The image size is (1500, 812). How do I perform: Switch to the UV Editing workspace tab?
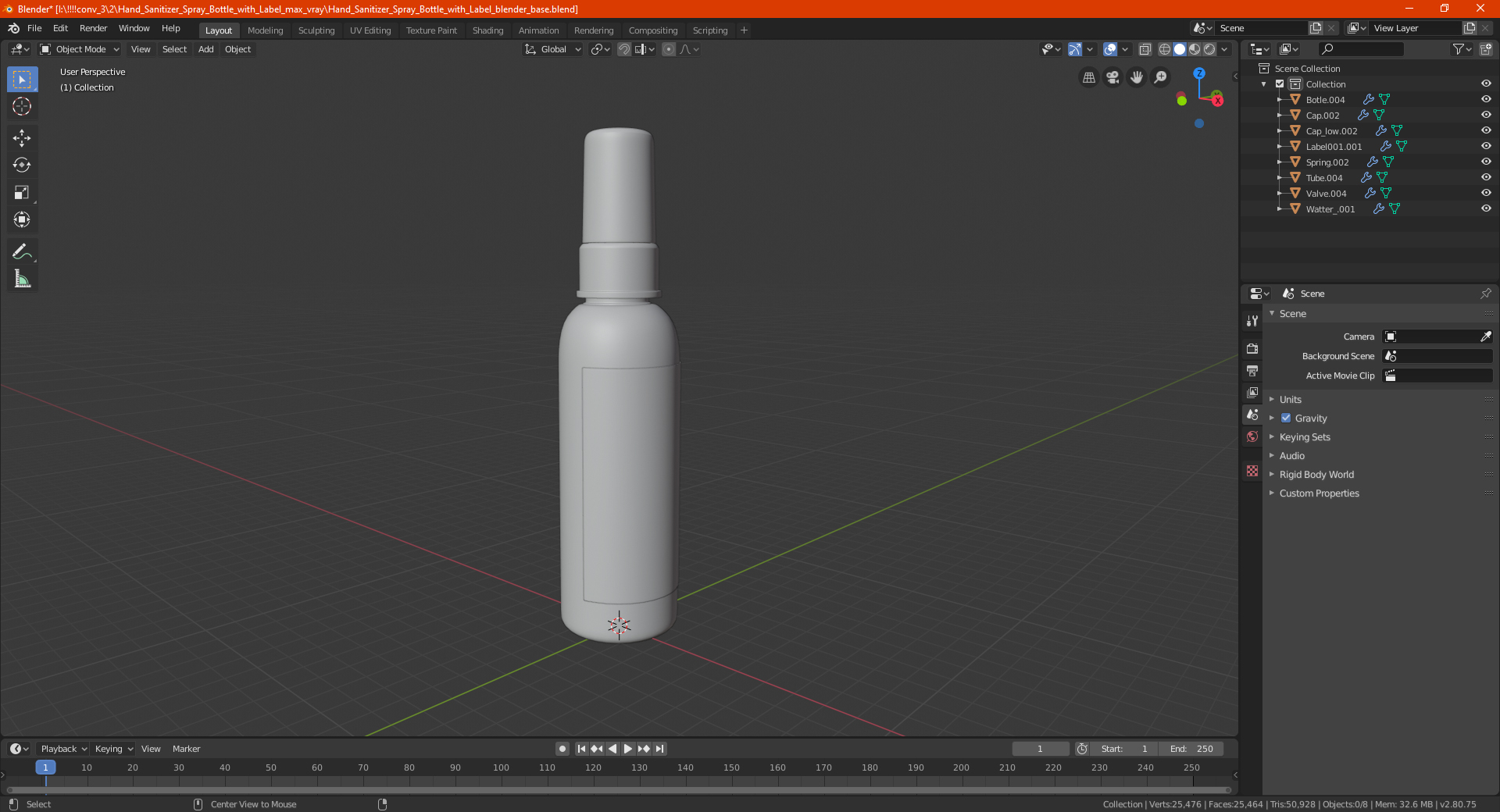click(370, 30)
